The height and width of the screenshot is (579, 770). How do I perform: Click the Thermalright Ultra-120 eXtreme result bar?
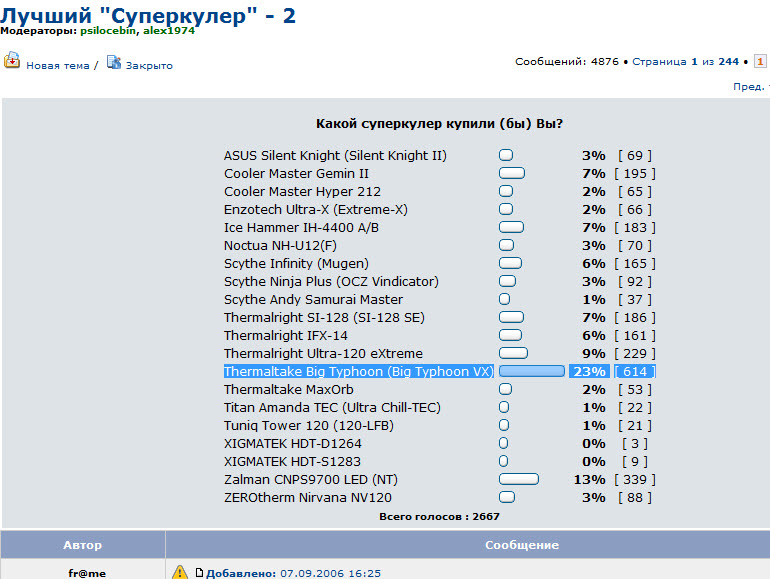click(513, 353)
